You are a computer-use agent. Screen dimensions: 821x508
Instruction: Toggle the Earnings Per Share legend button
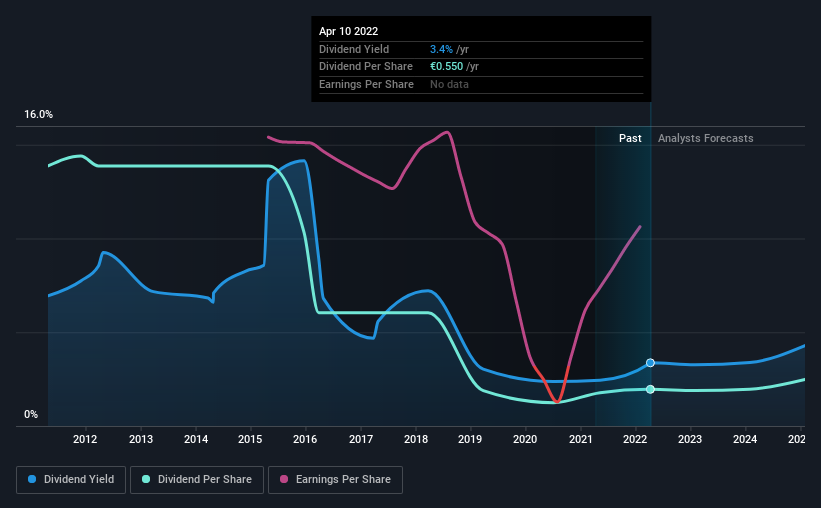tap(335, 480)
